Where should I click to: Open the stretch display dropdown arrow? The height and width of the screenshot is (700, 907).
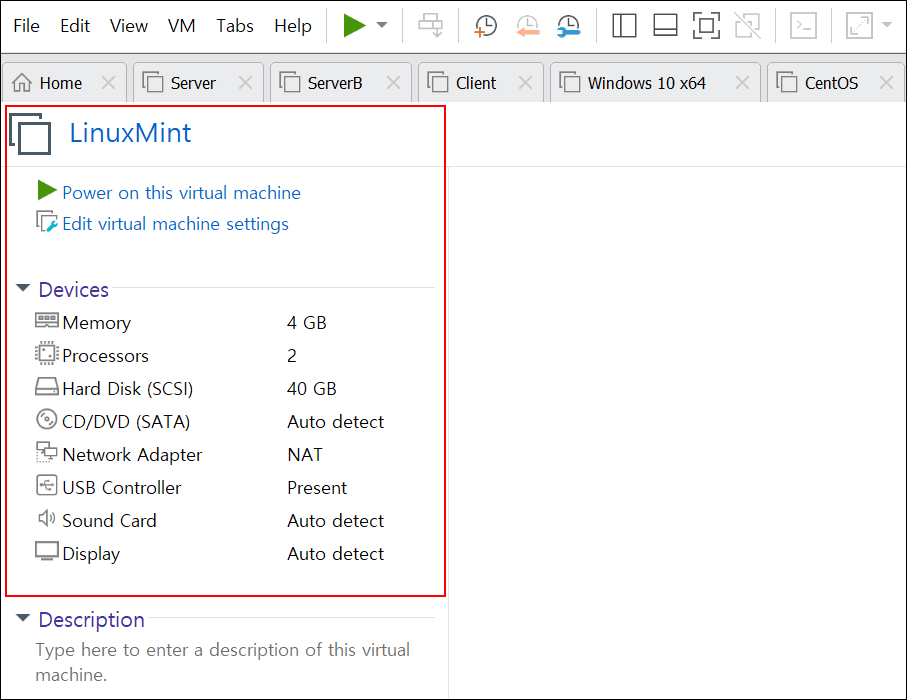pyautogui.click(x=887, y=25)
